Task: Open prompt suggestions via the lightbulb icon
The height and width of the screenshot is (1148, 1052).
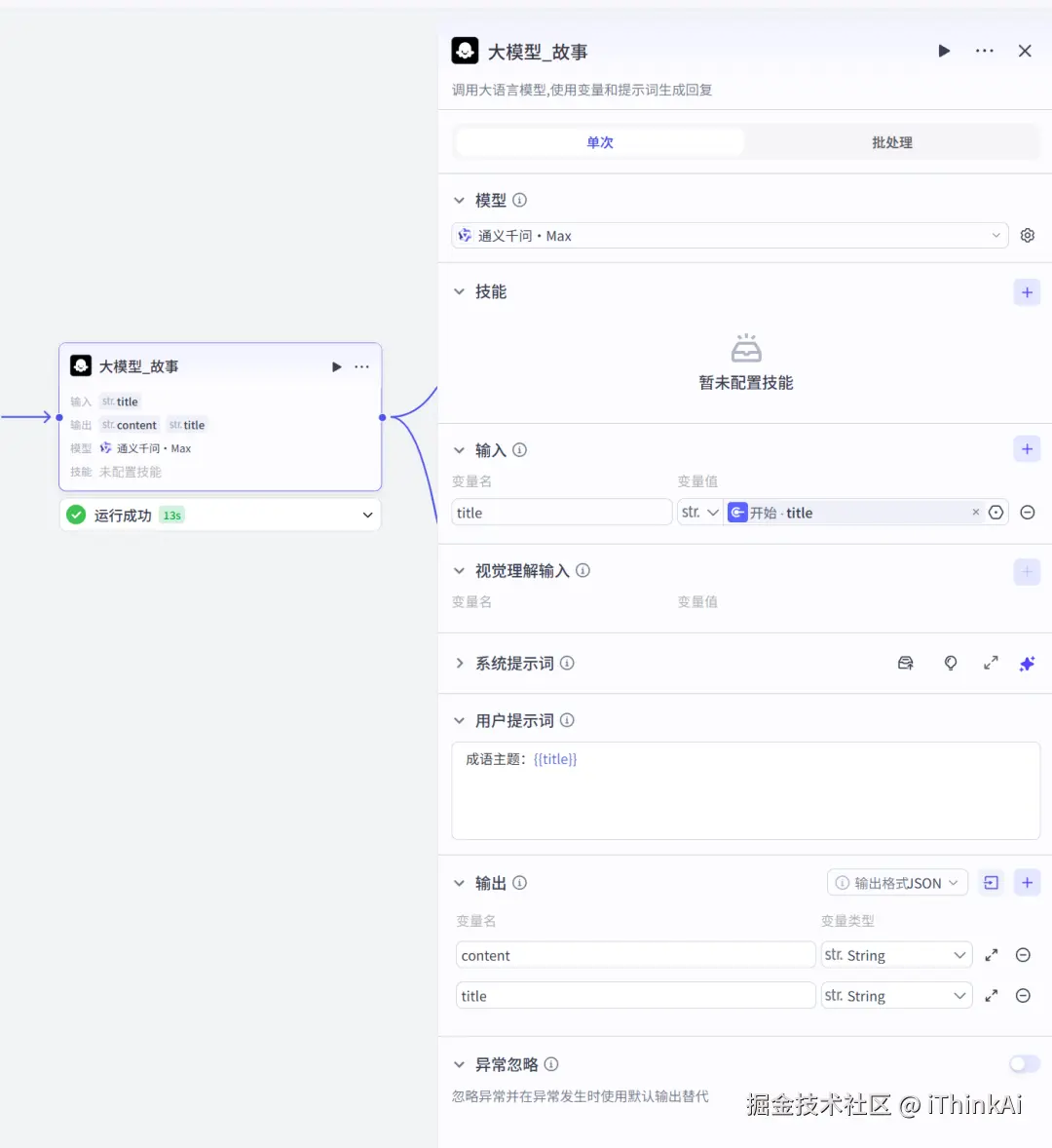Action: tap(950, 663)
